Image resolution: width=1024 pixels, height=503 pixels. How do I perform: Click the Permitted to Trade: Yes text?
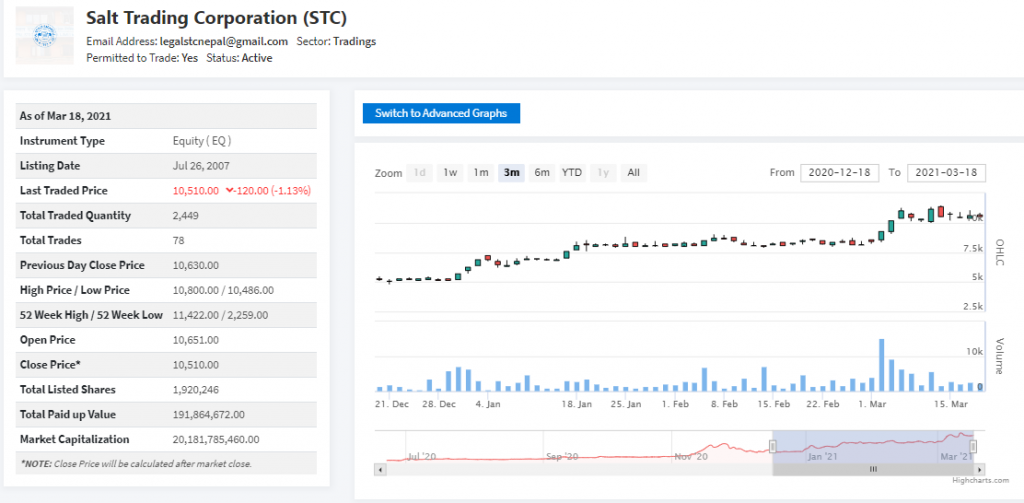[142, 57]
